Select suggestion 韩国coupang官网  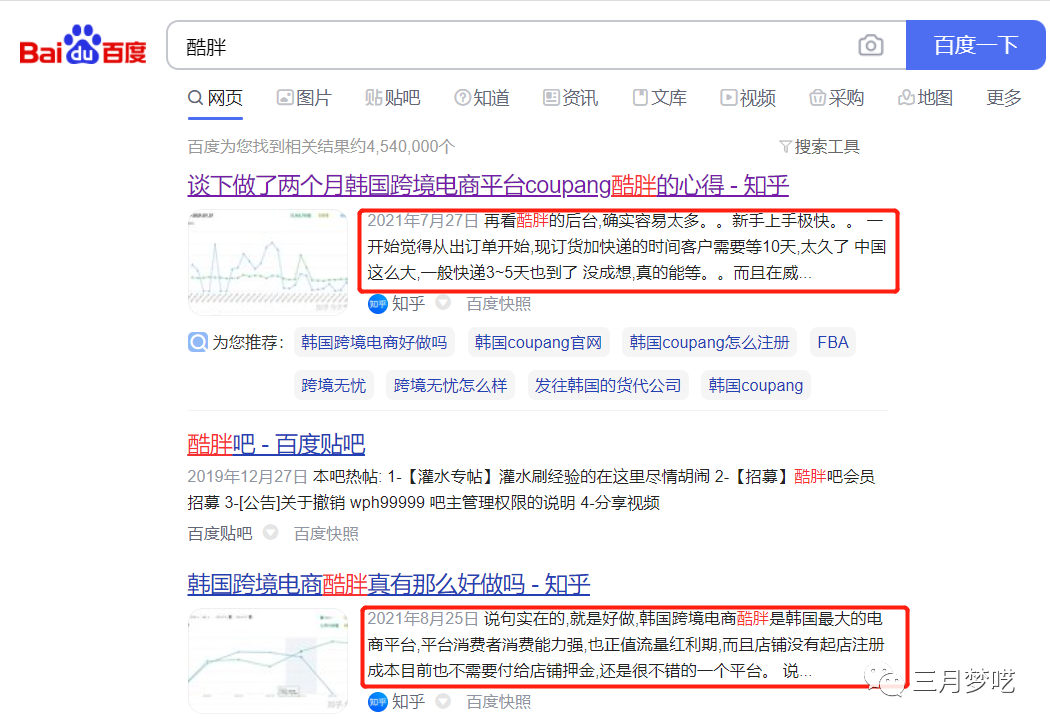[538, 342]
